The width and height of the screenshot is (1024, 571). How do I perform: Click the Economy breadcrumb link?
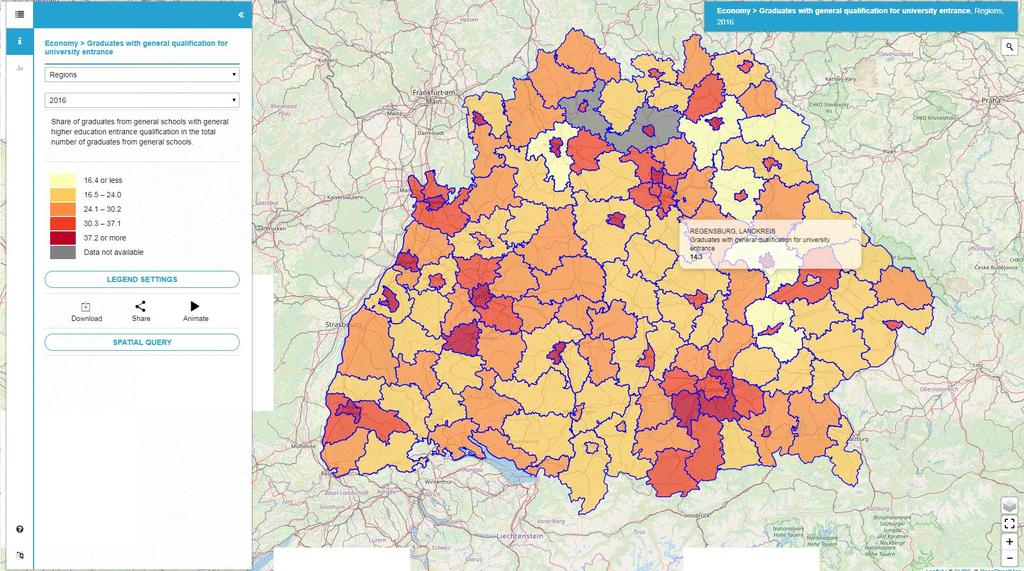click(61, 43)
